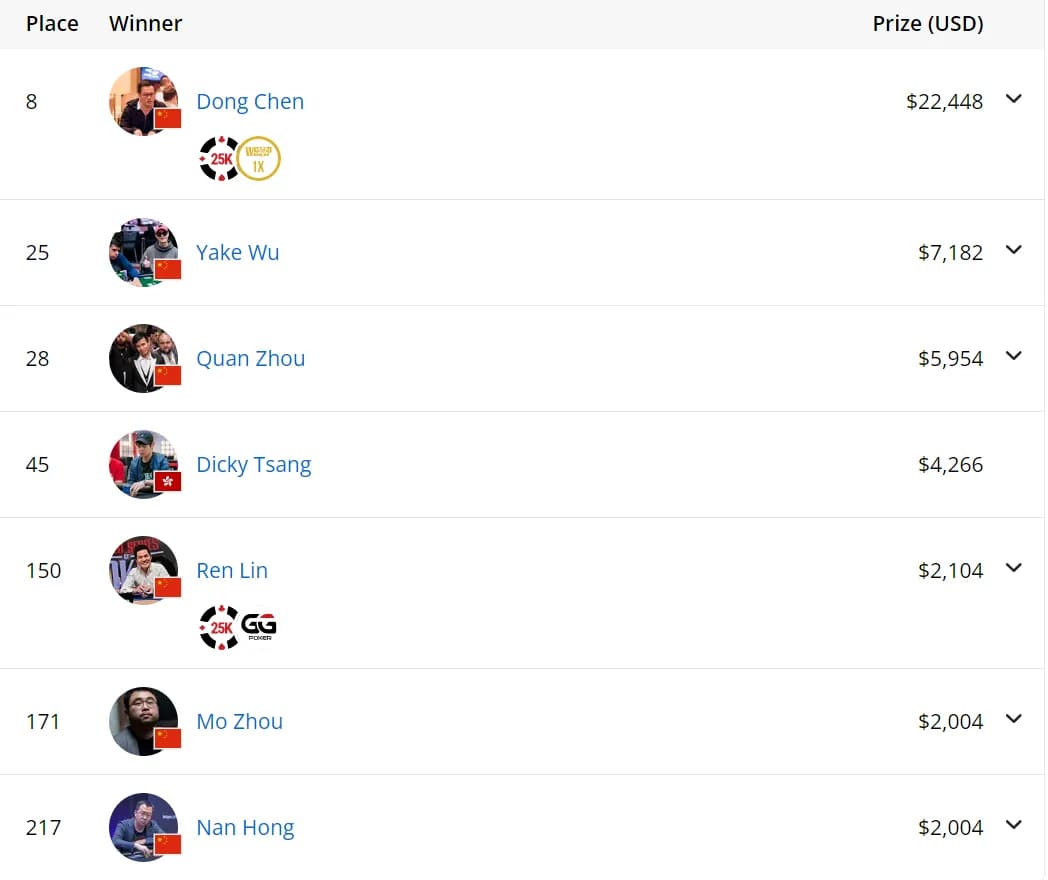Expand Yake Wu's prize row
The image size is (1048, 880).
point(1013,250)
